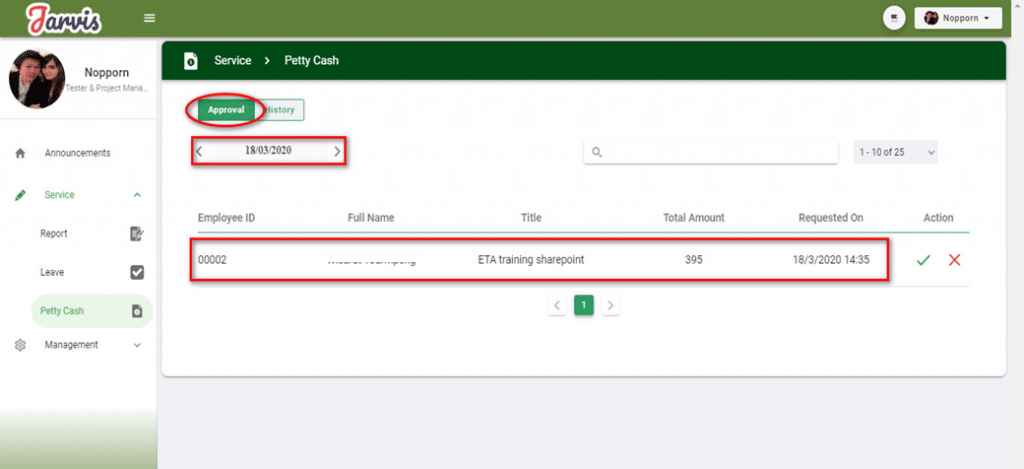Select page 1 in pagination

[x=584, y=306]
